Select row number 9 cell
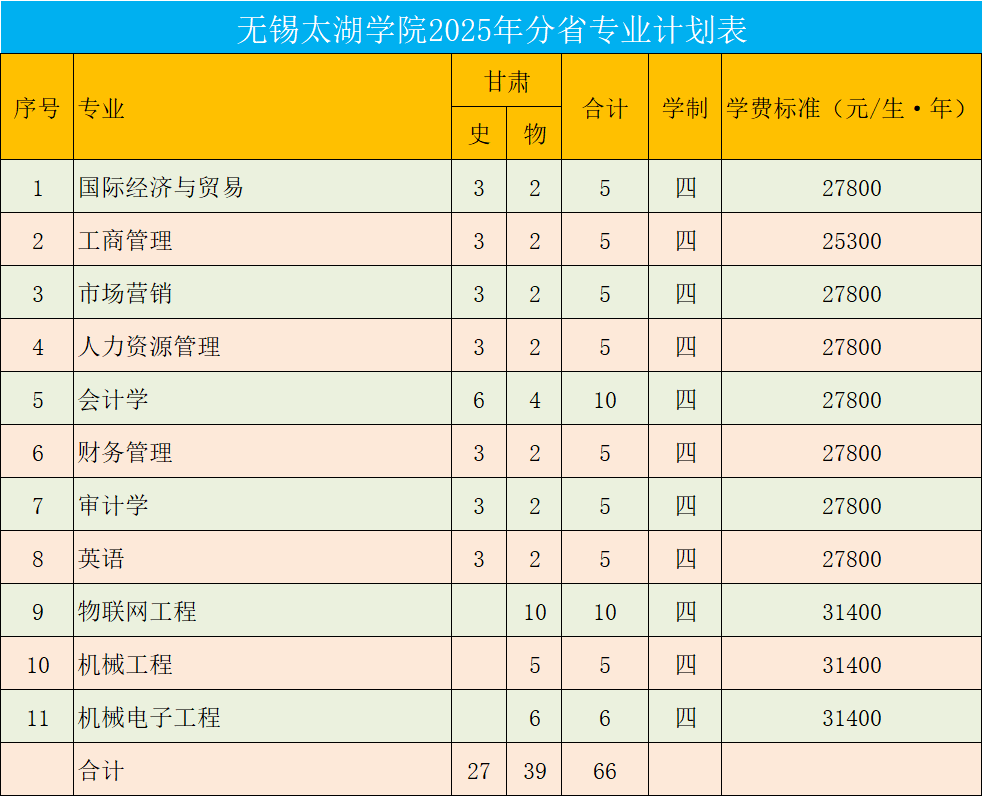Image resolution: width=983 pixels, height=797 pixels. pos(38,612)
